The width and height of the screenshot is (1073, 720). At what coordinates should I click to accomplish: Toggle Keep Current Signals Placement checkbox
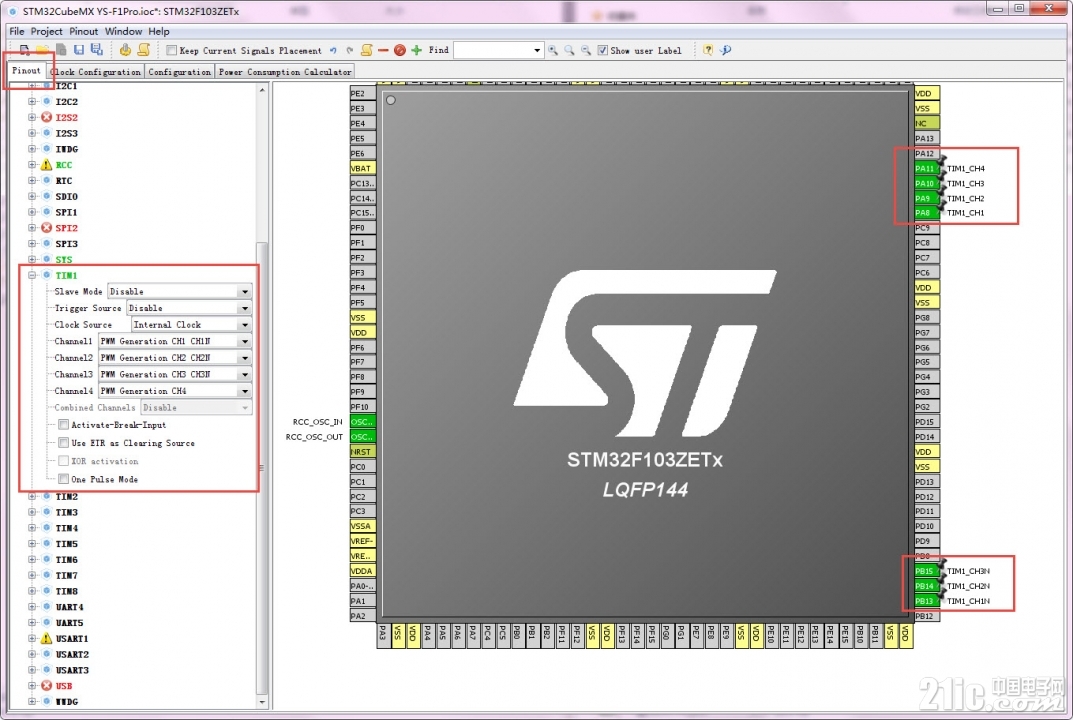172,50
